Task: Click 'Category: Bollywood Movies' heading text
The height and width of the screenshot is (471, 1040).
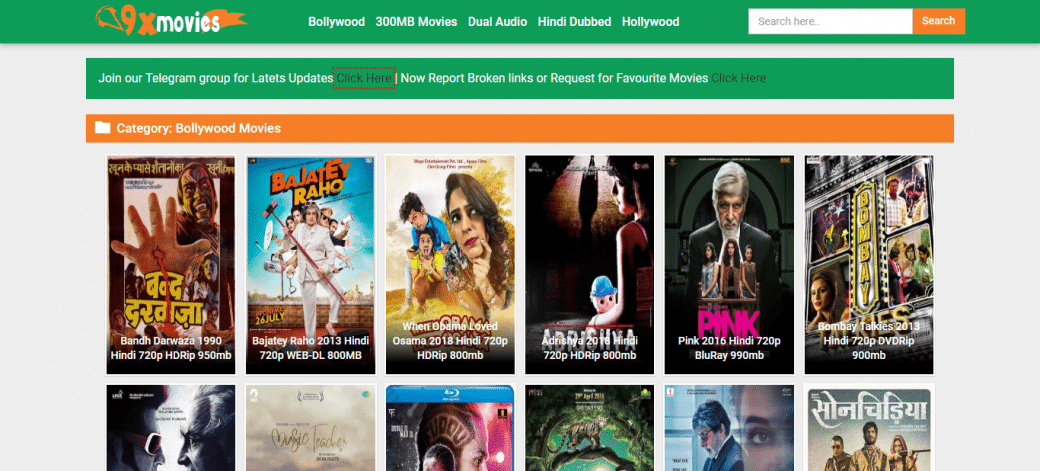Action: click(198, 128)
